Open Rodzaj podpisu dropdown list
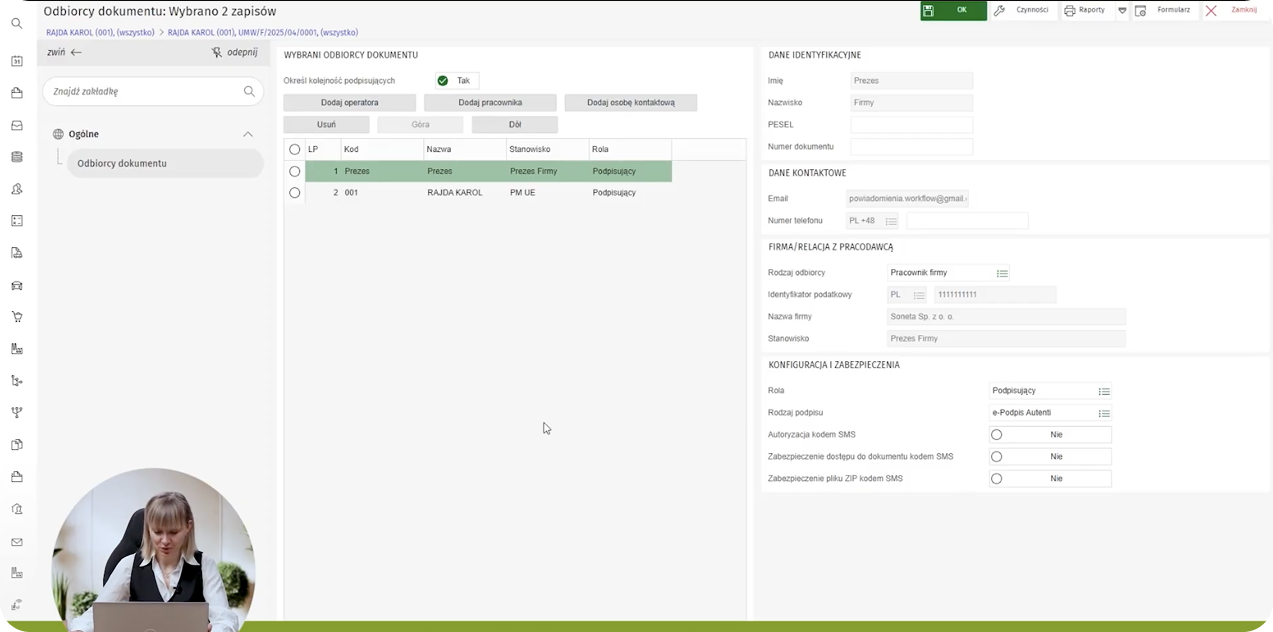The width and height of the screenshot is (1273, 632). [x=1104, y=413]
